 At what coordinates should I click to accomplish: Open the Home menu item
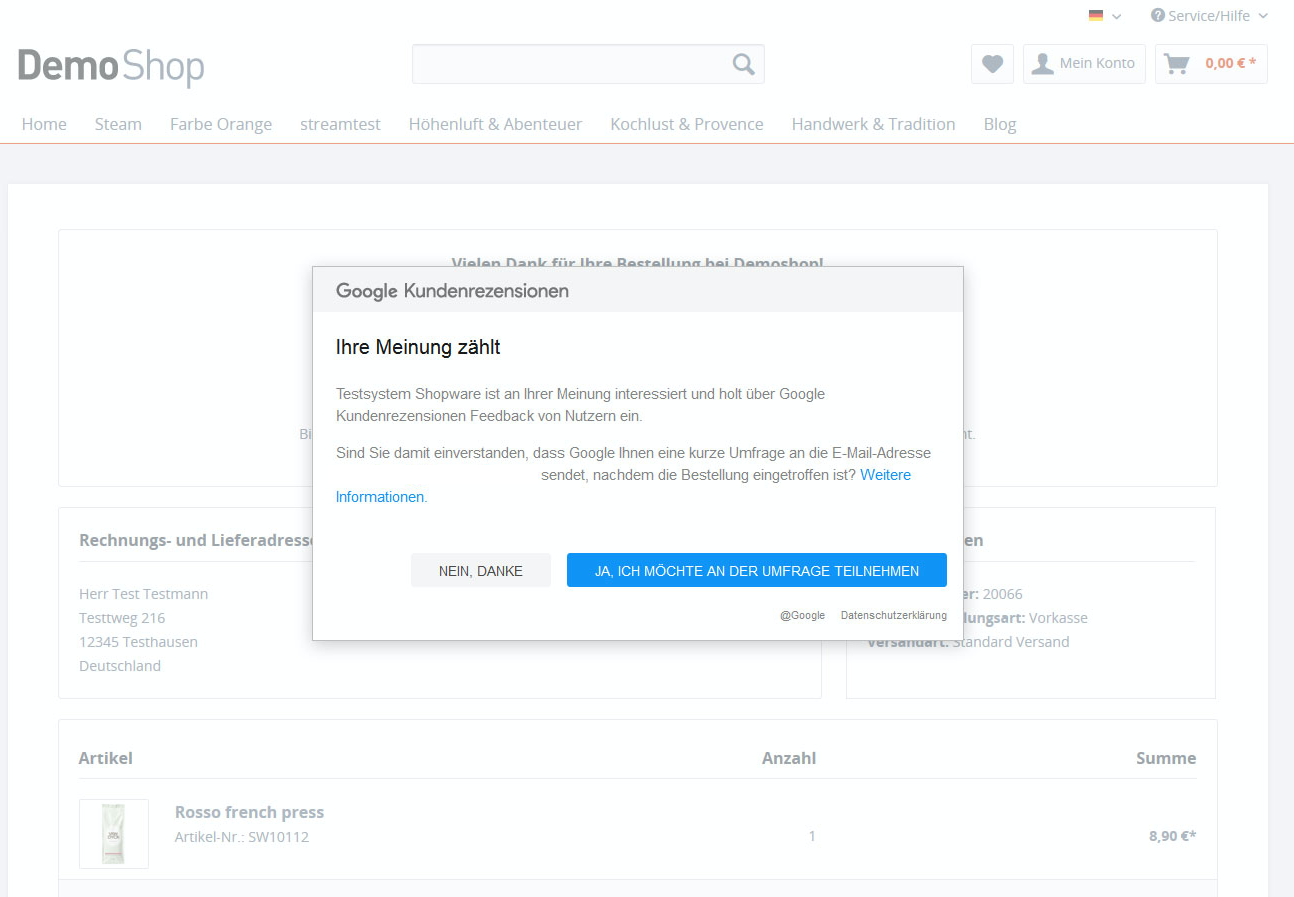click(44, 124)
